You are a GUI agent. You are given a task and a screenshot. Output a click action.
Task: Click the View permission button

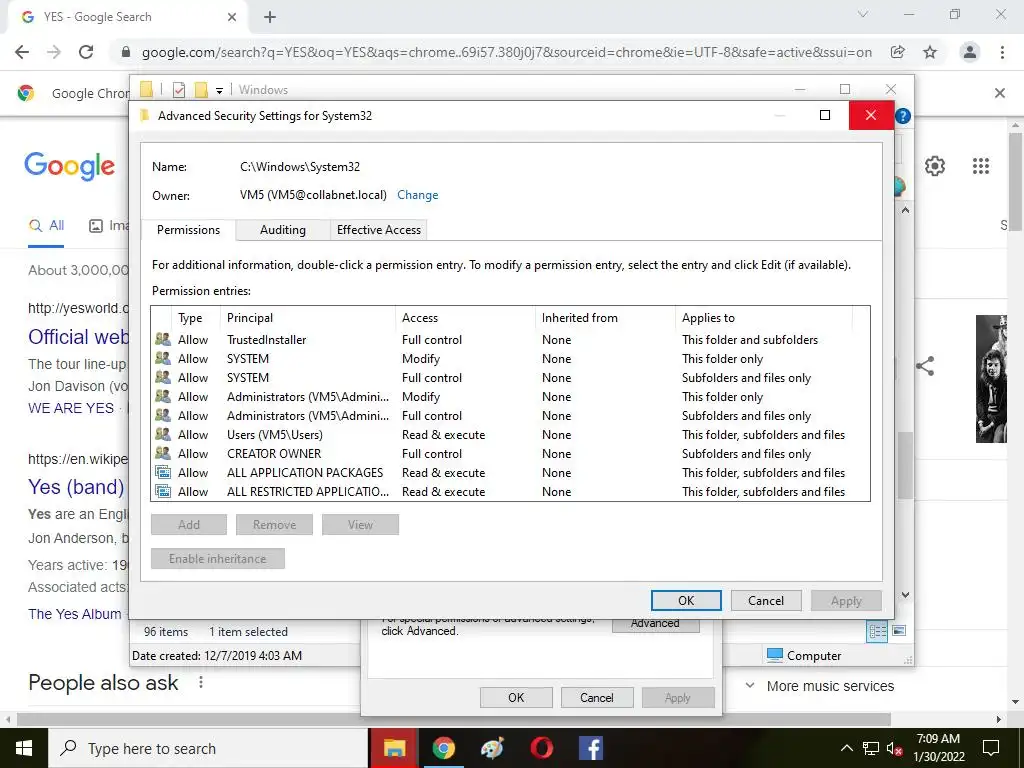[x=360, y=524]
